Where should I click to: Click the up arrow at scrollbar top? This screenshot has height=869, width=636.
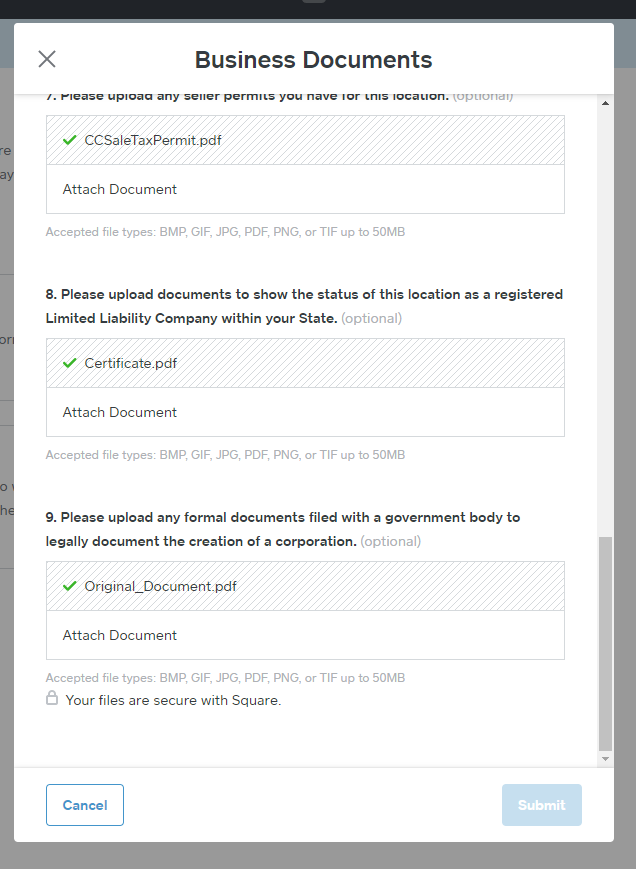coord(605,101)
